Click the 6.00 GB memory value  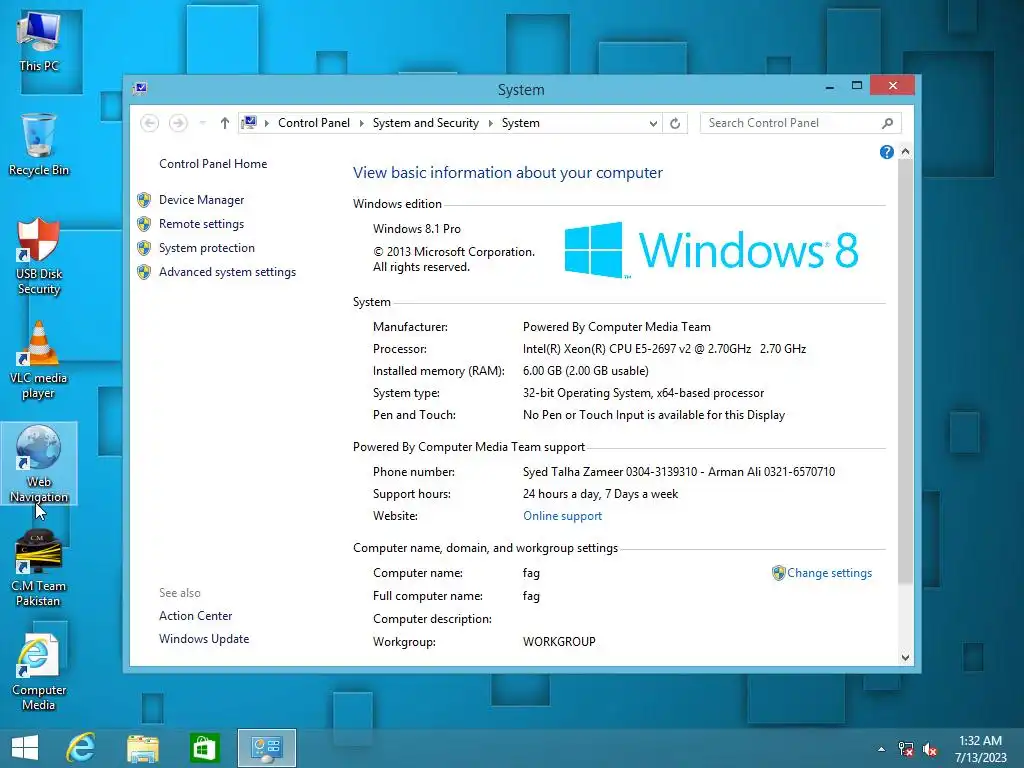[585, 371]
